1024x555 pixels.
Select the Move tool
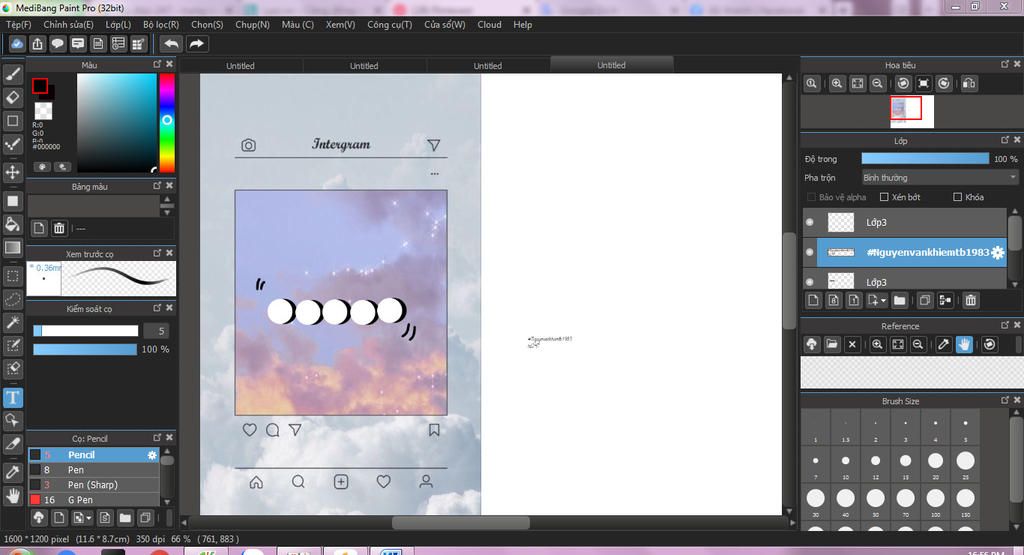[x=12, y=172]
